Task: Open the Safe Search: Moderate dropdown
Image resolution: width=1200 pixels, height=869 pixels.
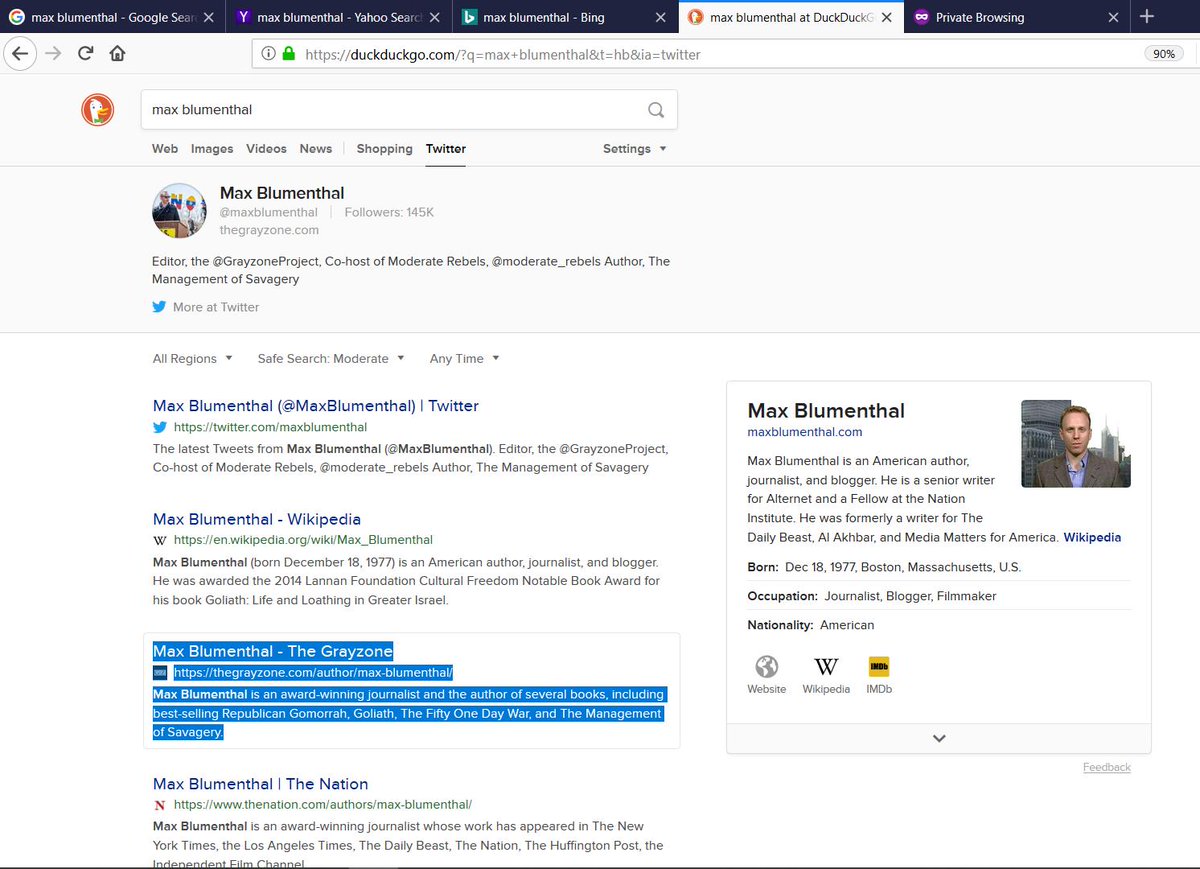Action: [331, 358]
